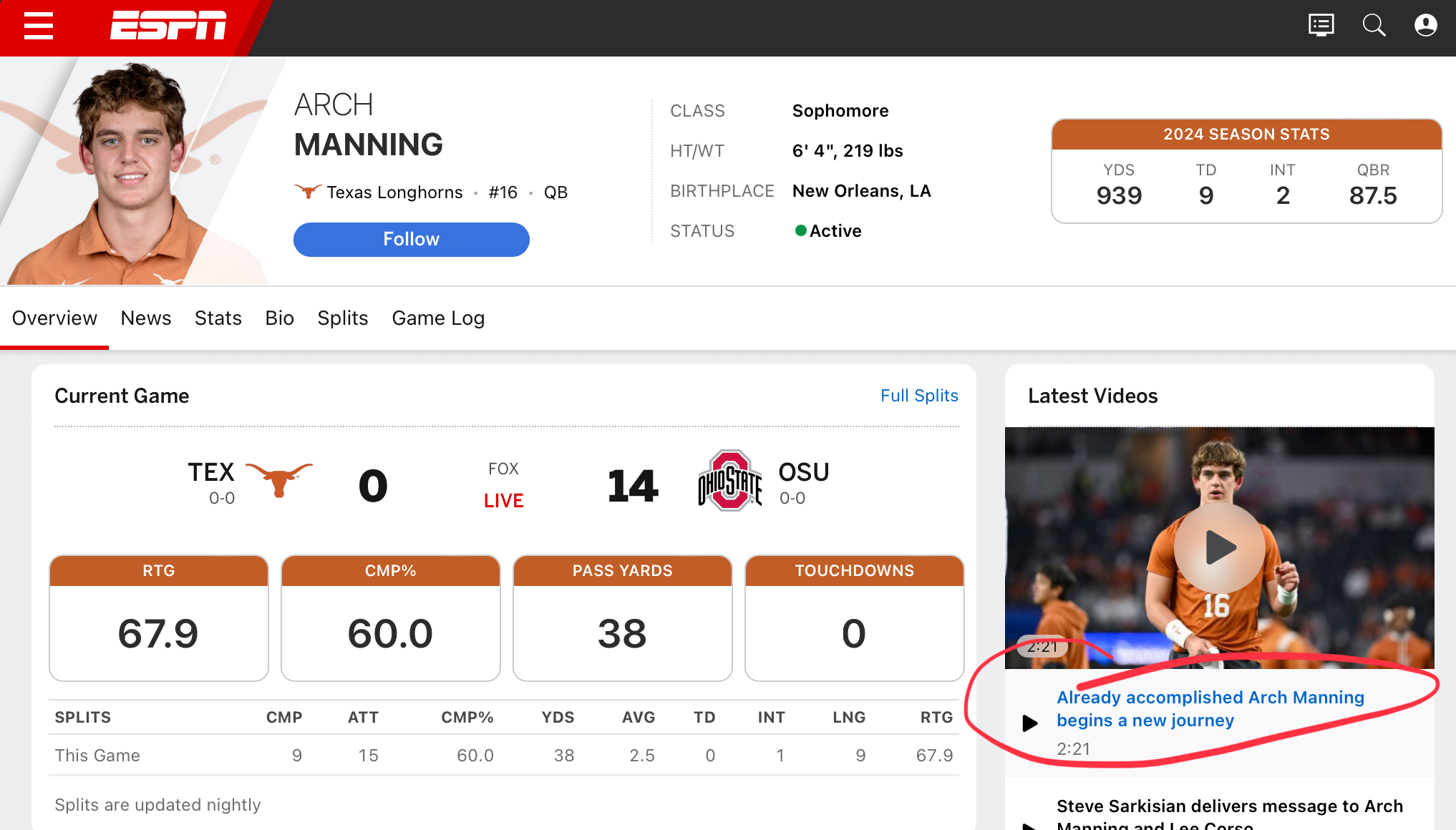Image resolution: width=1456 pixels, height=830 pixels.
Task: Click the FOX broadcast label
Action: click(x=503, y=469)
